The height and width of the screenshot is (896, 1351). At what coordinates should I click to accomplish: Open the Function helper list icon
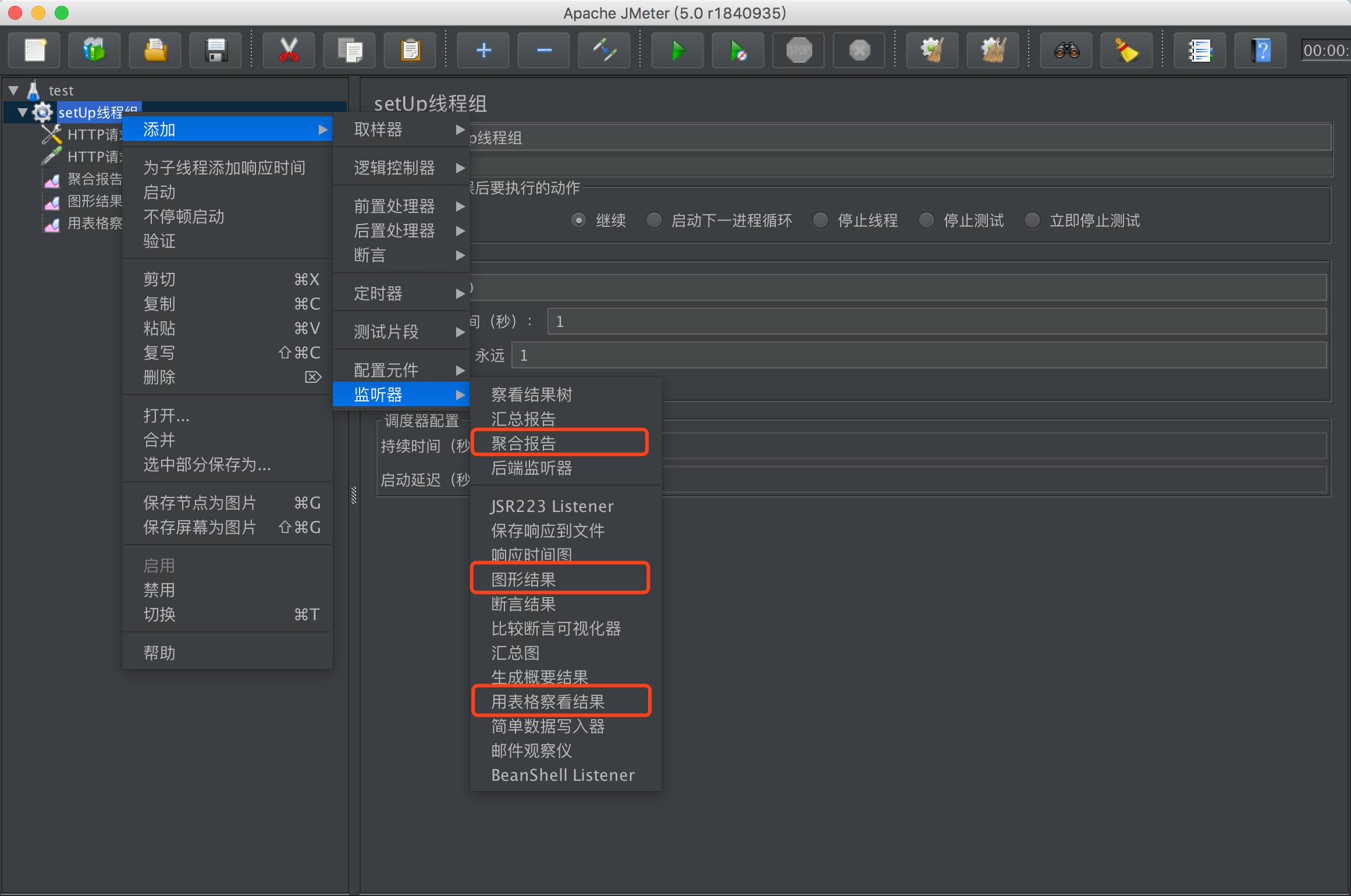click(1200, 50)
